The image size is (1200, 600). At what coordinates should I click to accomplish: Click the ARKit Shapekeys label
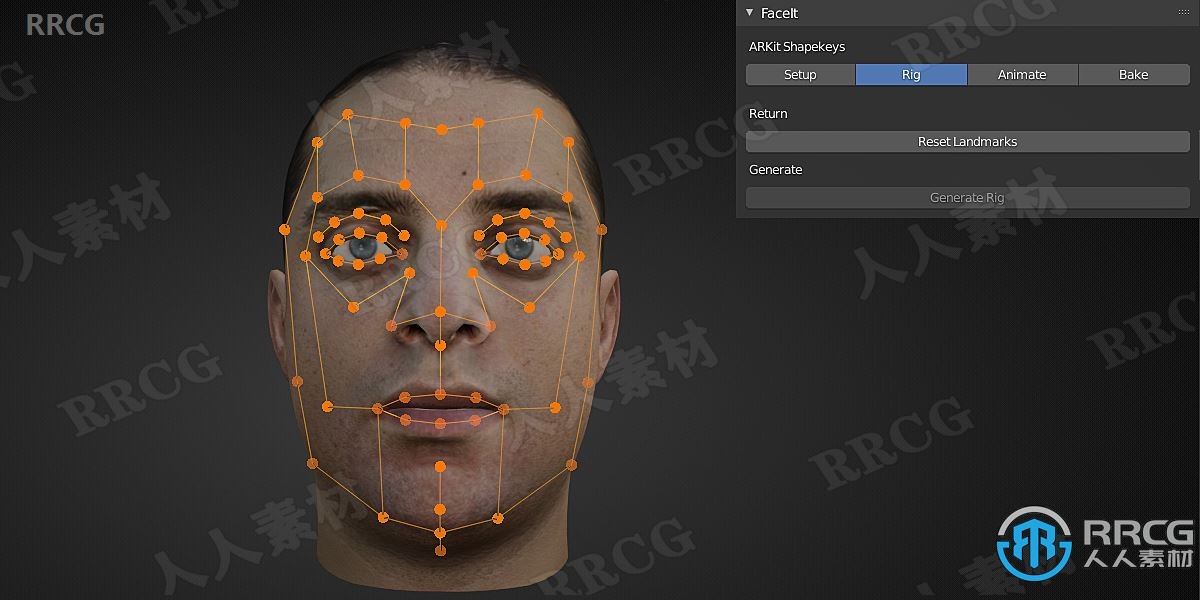pos(797,47)
